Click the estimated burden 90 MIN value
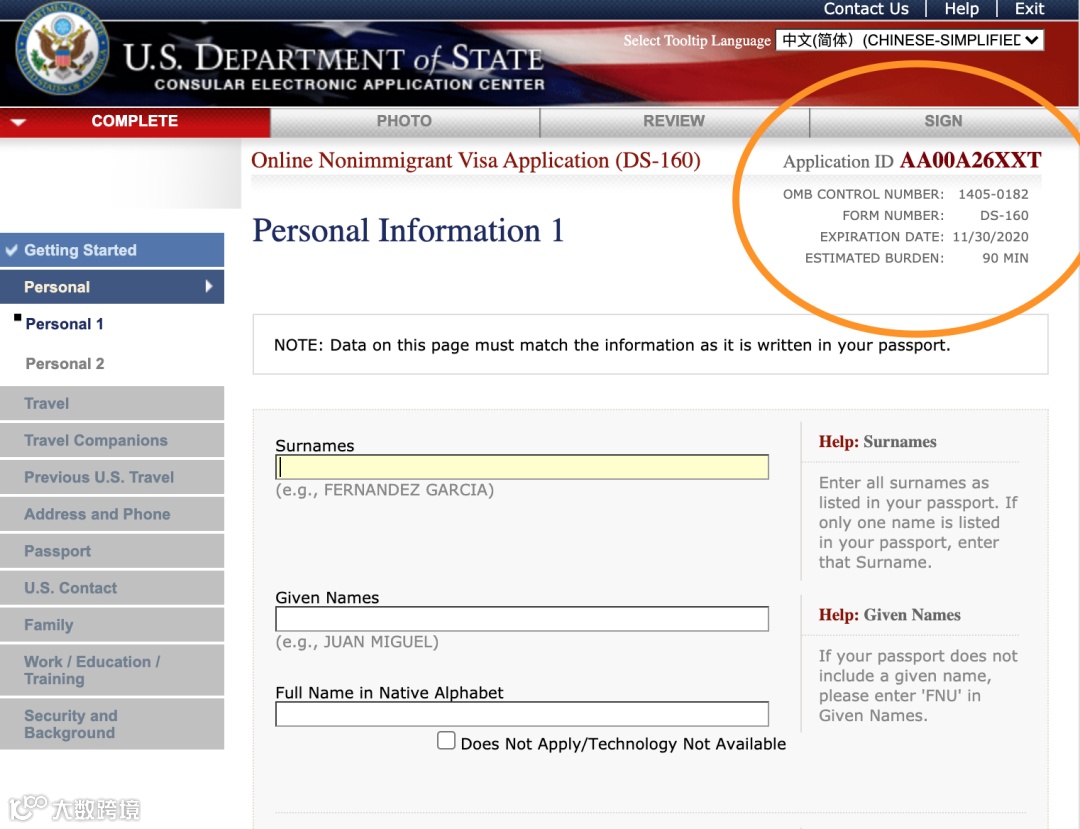The image size is (1080, 829). (x=1005, y=258)
